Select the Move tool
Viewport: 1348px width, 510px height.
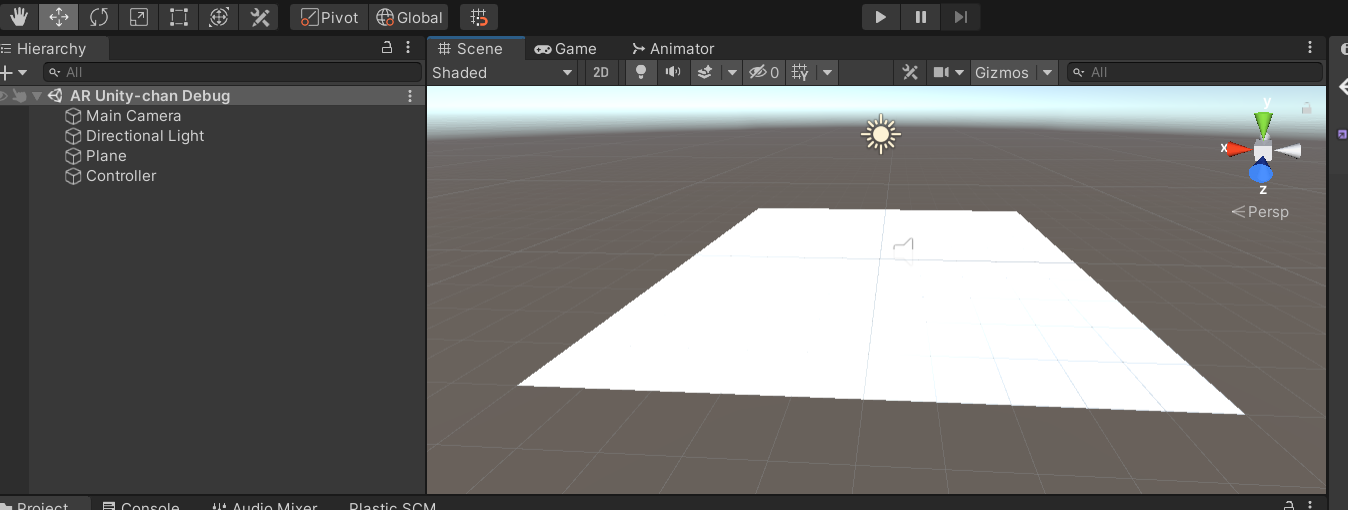click(59, 17)
